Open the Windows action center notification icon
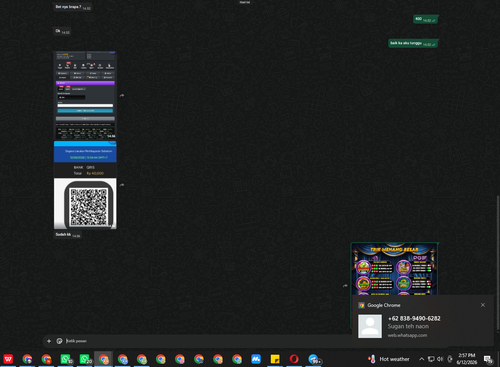 coord(488,359)
